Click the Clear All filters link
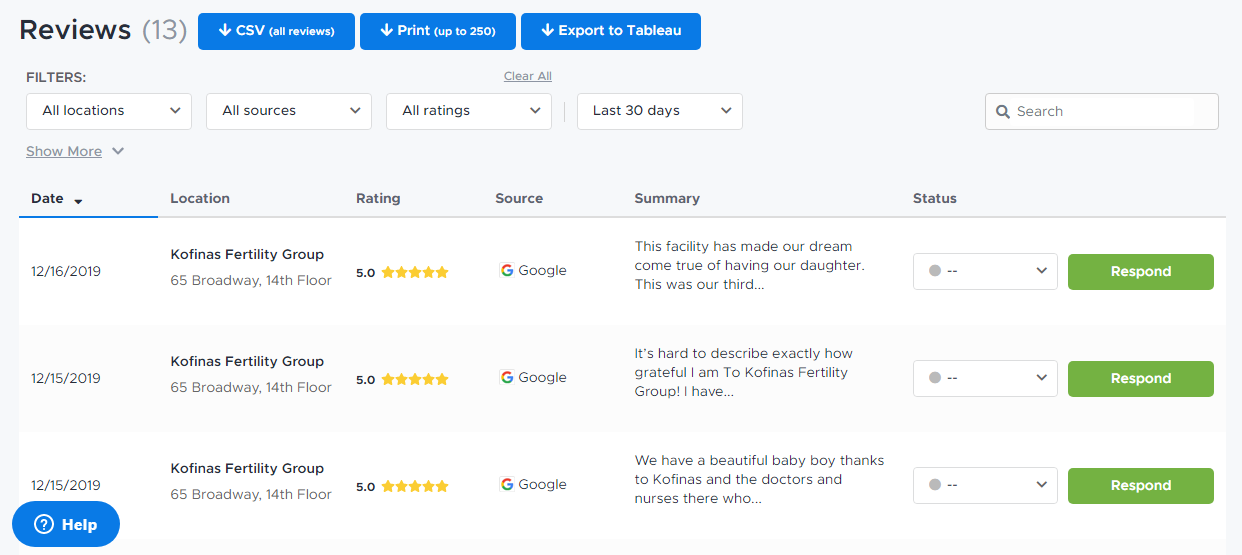 point(527,76)
